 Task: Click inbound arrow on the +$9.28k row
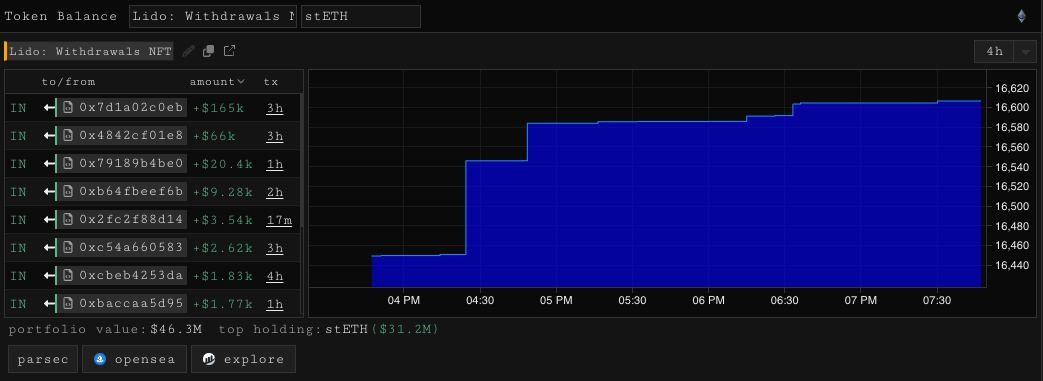[x=49, y=191]
